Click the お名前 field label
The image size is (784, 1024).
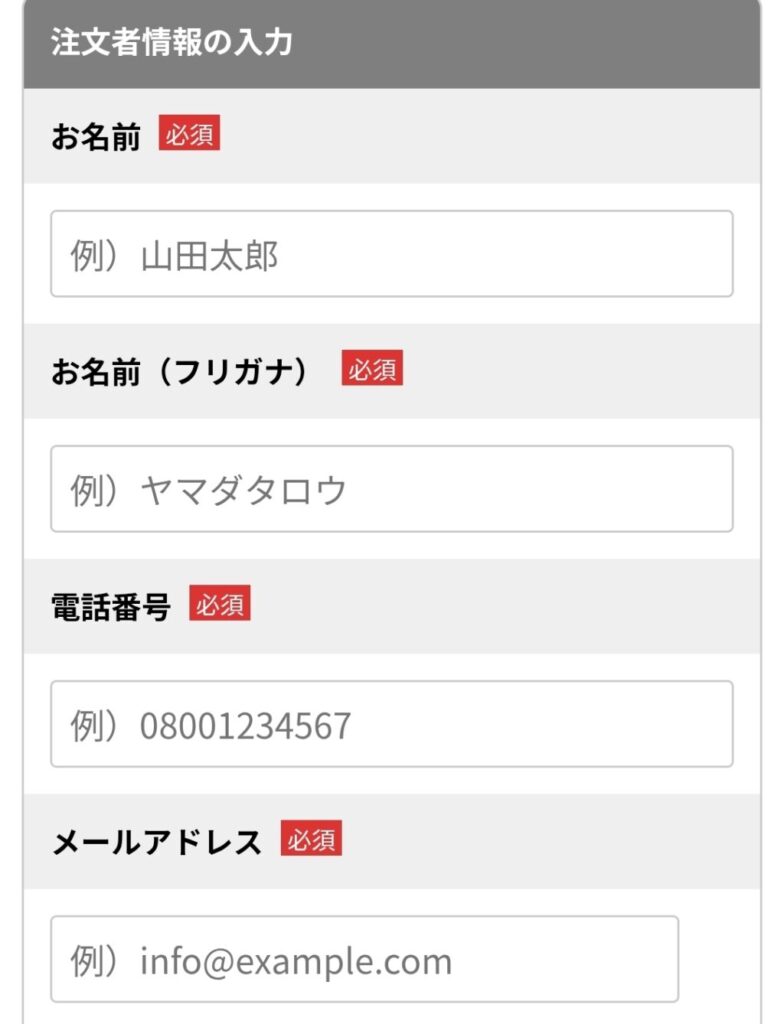tap(96, 136)
